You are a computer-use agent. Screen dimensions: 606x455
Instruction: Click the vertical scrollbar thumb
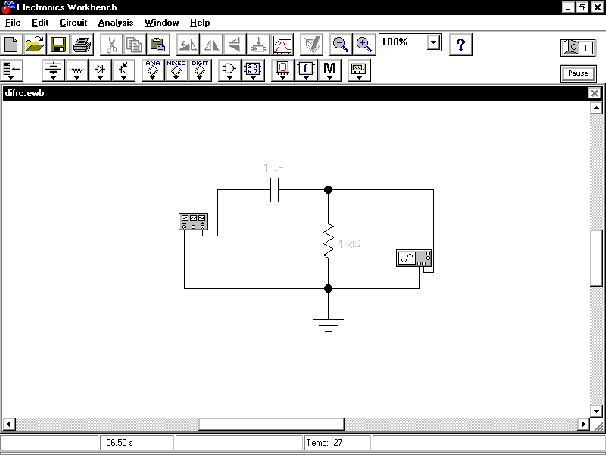596,258
